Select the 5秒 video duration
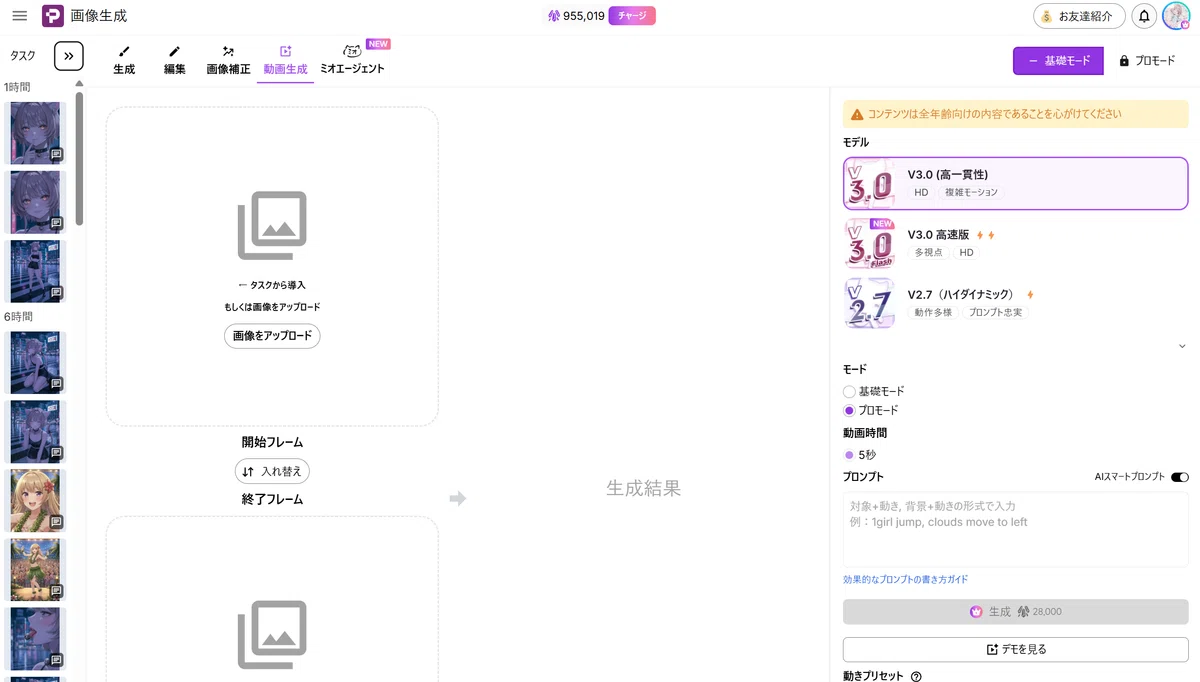 pos(860,455)
